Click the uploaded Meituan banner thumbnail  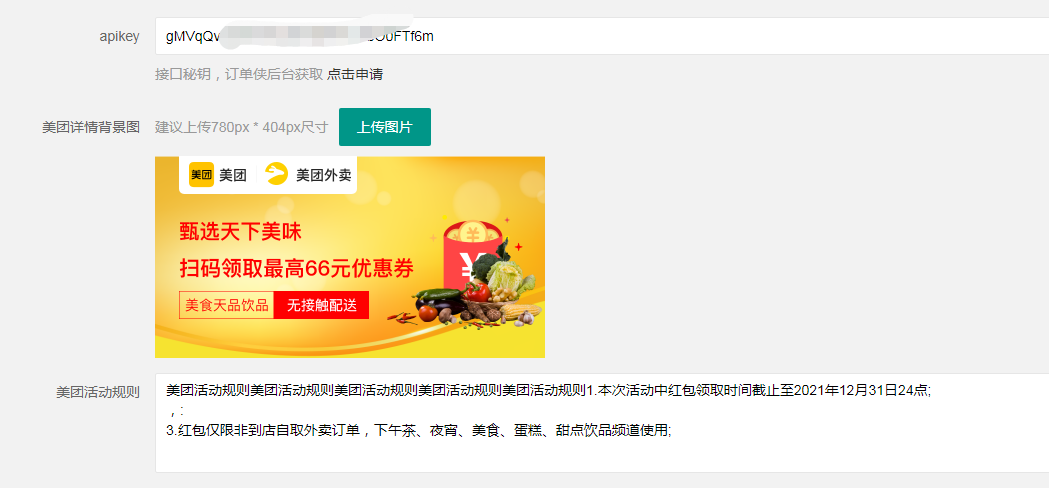(x=350, y=257)
